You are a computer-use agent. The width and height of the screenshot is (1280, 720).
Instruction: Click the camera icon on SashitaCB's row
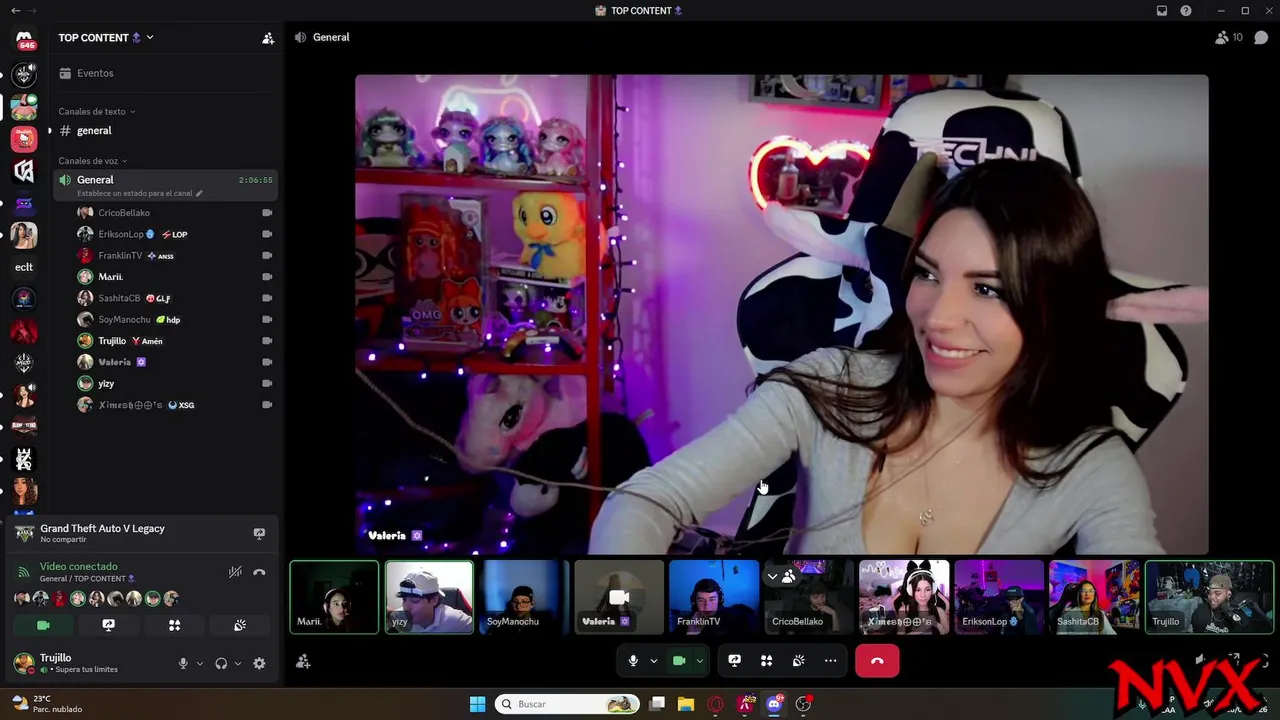[x=267, y=298]
